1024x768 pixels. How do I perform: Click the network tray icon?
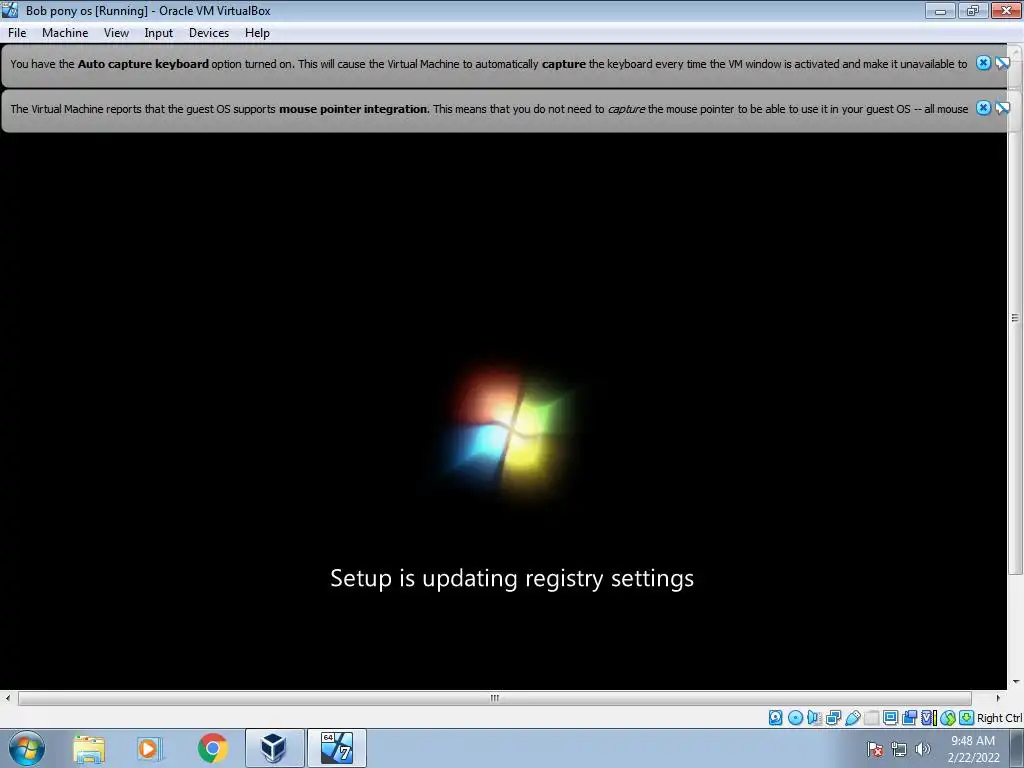coord(899,749)
